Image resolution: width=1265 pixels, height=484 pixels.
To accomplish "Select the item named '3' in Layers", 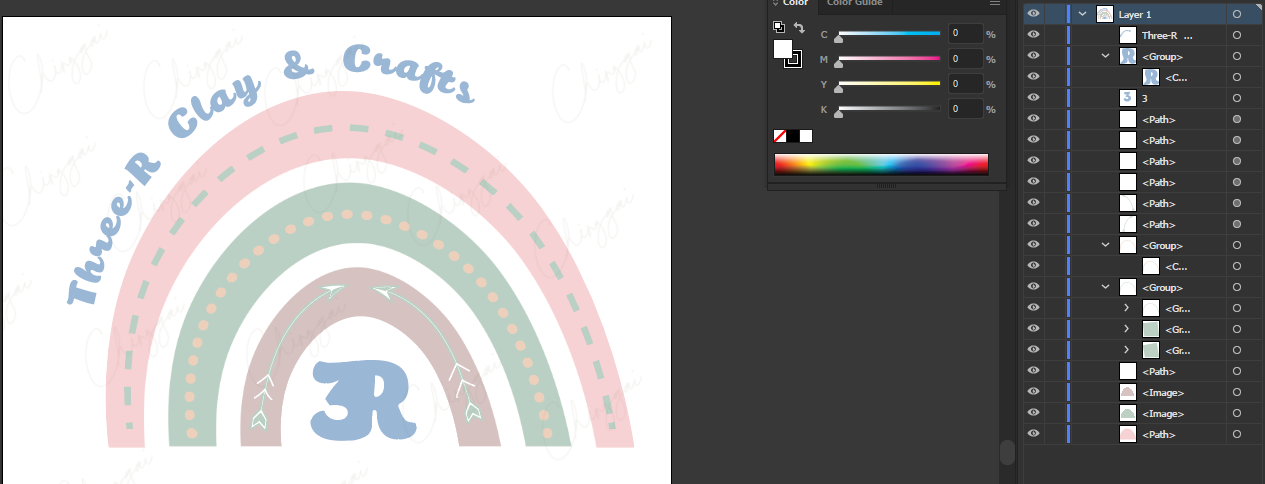I will coord(1145,98).
